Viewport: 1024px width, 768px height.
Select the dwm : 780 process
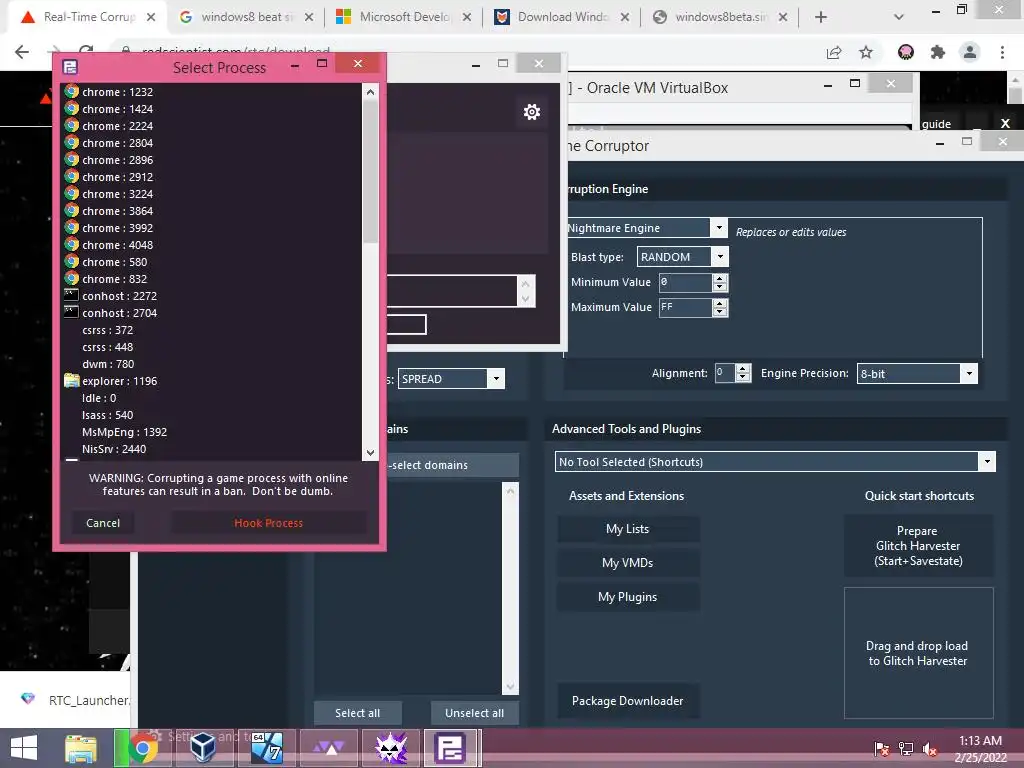click(108, 364)
